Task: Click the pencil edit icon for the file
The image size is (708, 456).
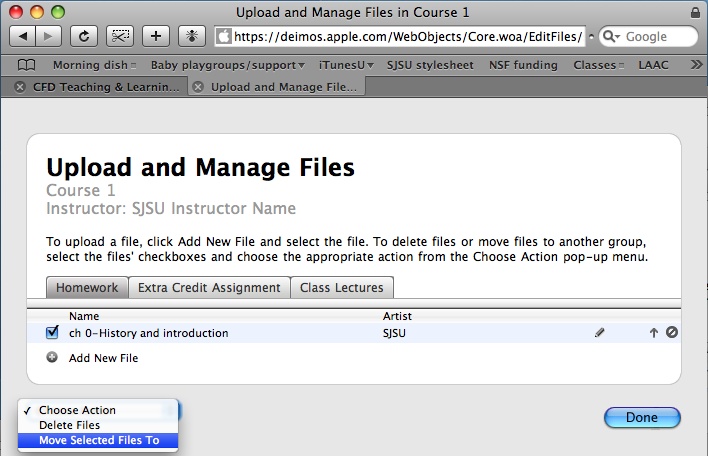Action: [600, 333]
